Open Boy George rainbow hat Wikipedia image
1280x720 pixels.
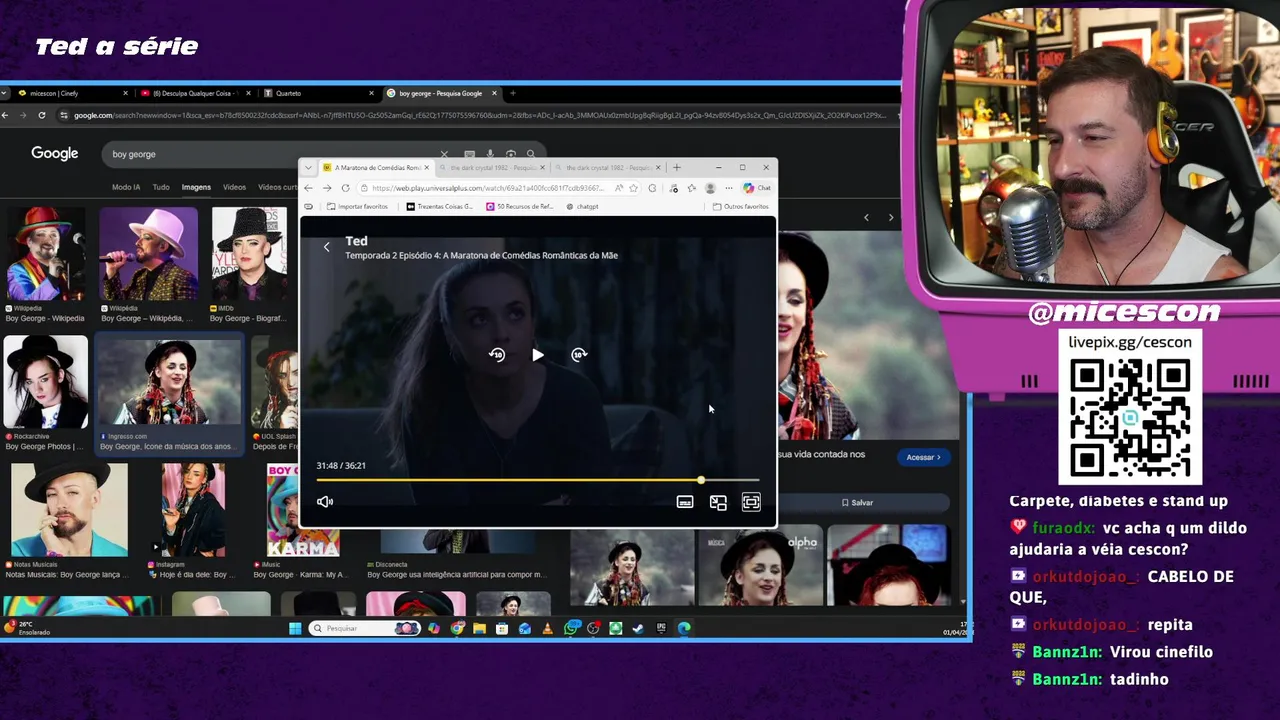tap(45, 254)
